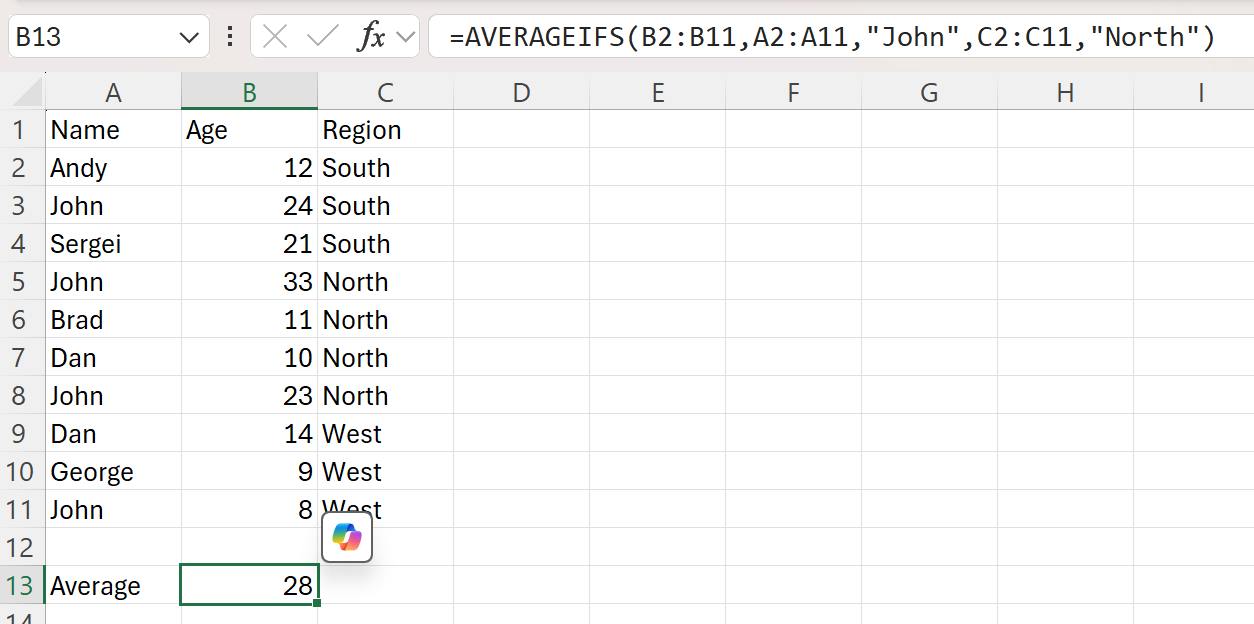This screenshot has height=624, width=1254.
Task: Click the three-dot divider next to Name Box
Action: pos(229,36)
